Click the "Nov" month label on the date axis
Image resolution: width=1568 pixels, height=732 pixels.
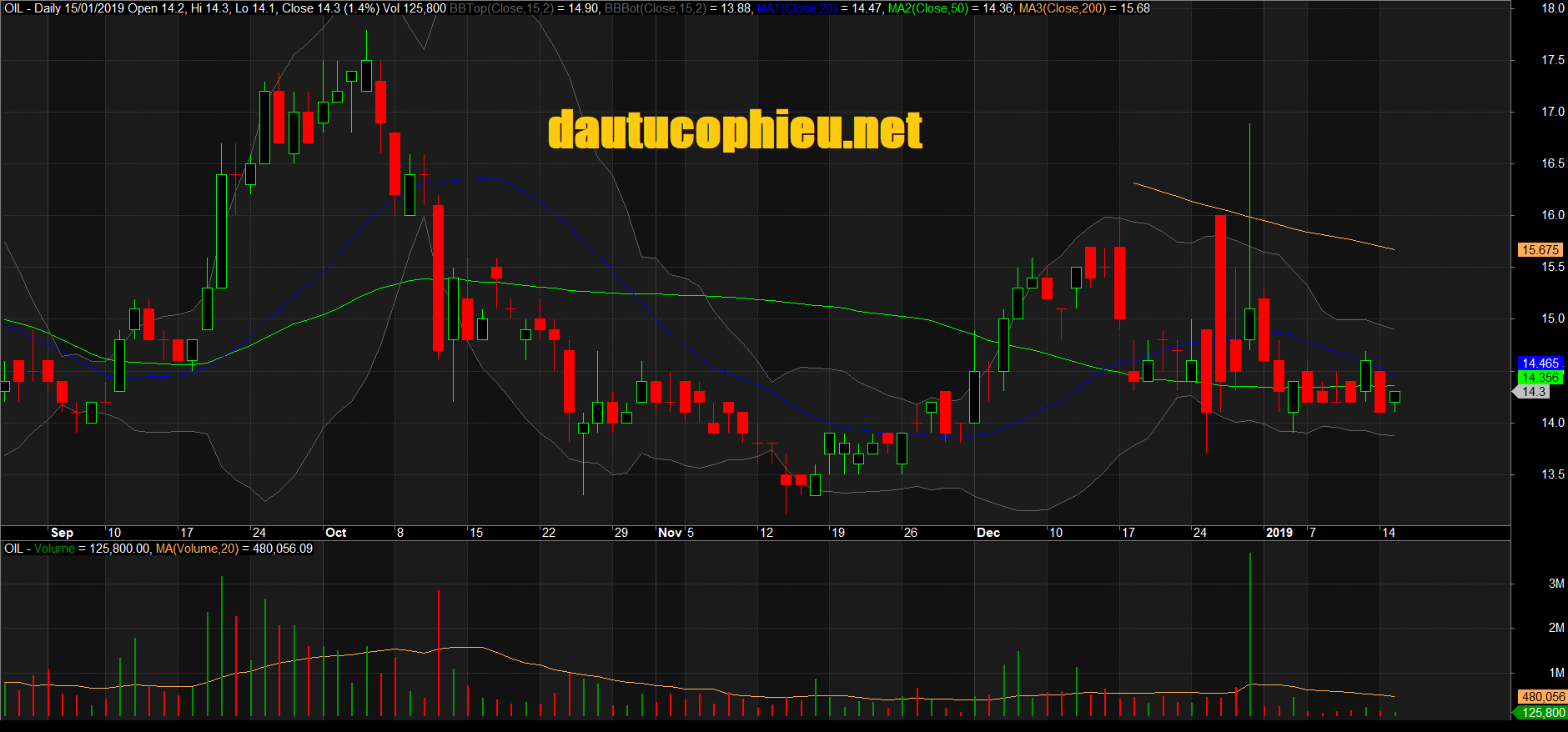pyautogui.click(x=670, y=533)
